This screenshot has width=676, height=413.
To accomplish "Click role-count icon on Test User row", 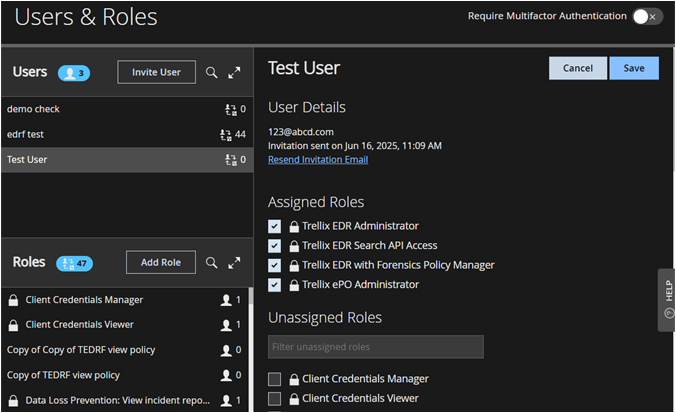I will pyautogui.click(x=231, y=160).
